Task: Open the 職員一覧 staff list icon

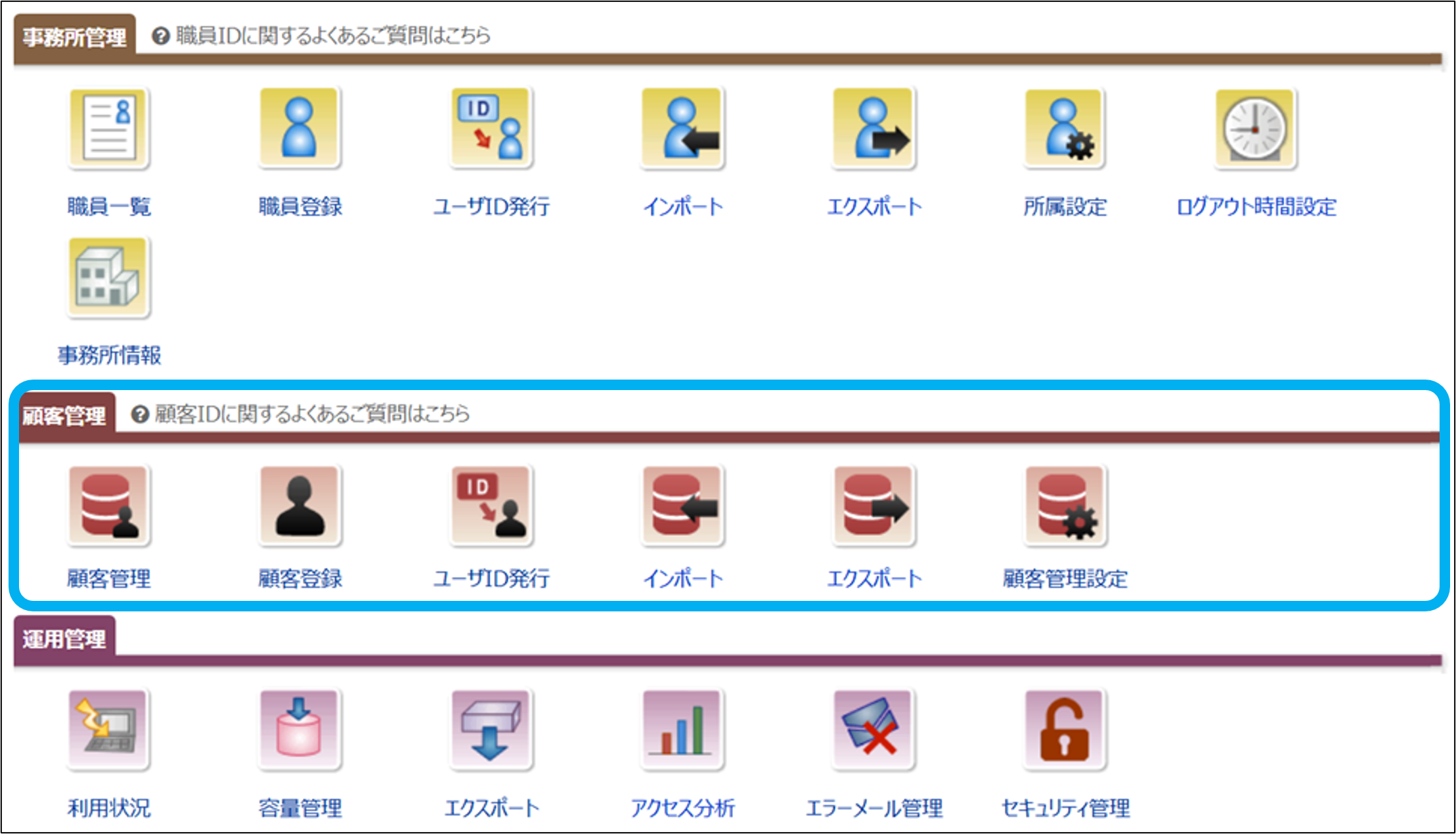Action: point(109,129)
